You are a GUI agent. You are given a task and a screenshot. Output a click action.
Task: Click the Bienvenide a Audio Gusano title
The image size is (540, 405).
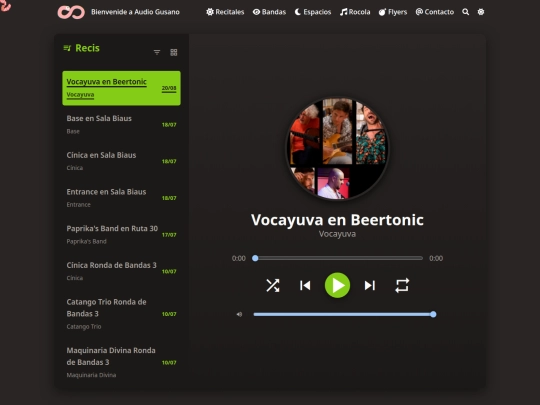[x=135, y=12]
